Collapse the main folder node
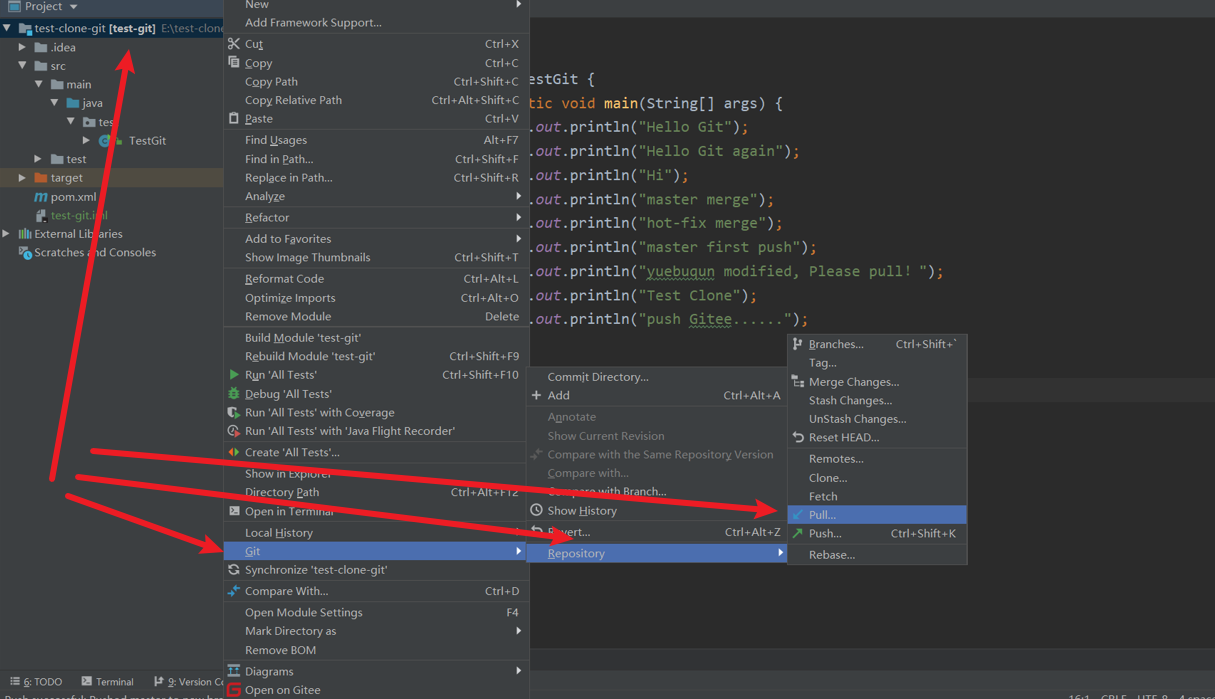Screen dimensions: 1215x699 (x=39, y=84)
